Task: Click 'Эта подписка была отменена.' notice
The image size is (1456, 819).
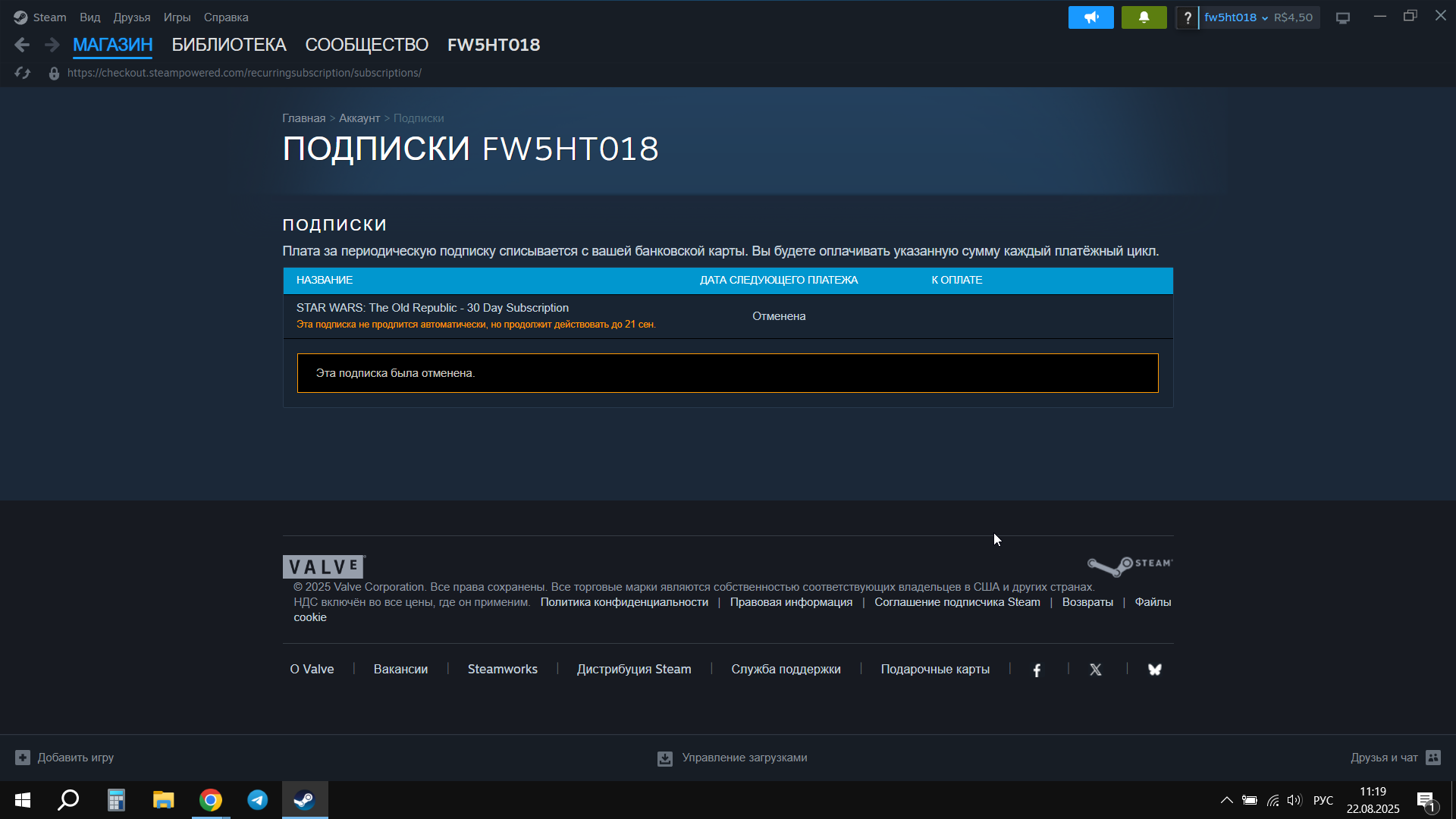Action: [x=728, y=373]
